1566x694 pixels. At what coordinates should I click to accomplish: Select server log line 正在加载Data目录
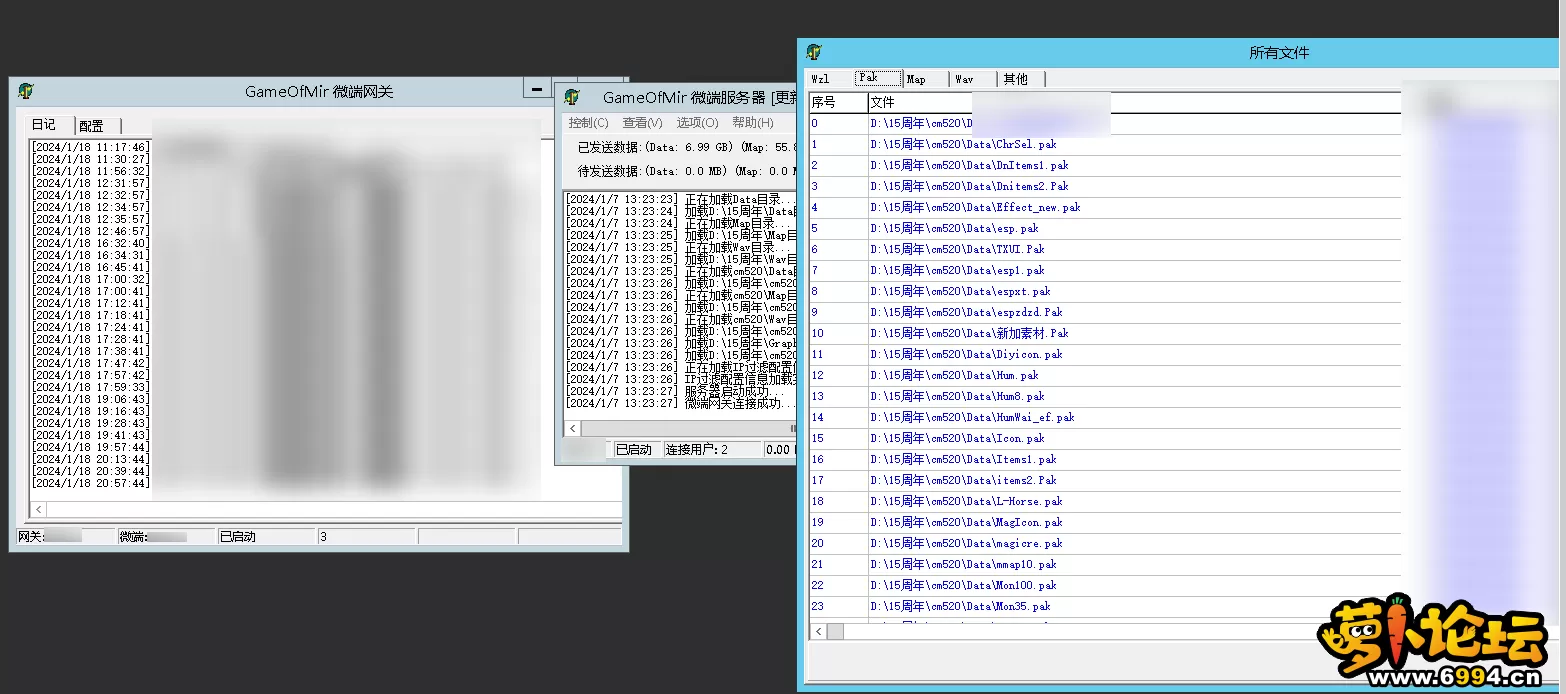point(680,199)
